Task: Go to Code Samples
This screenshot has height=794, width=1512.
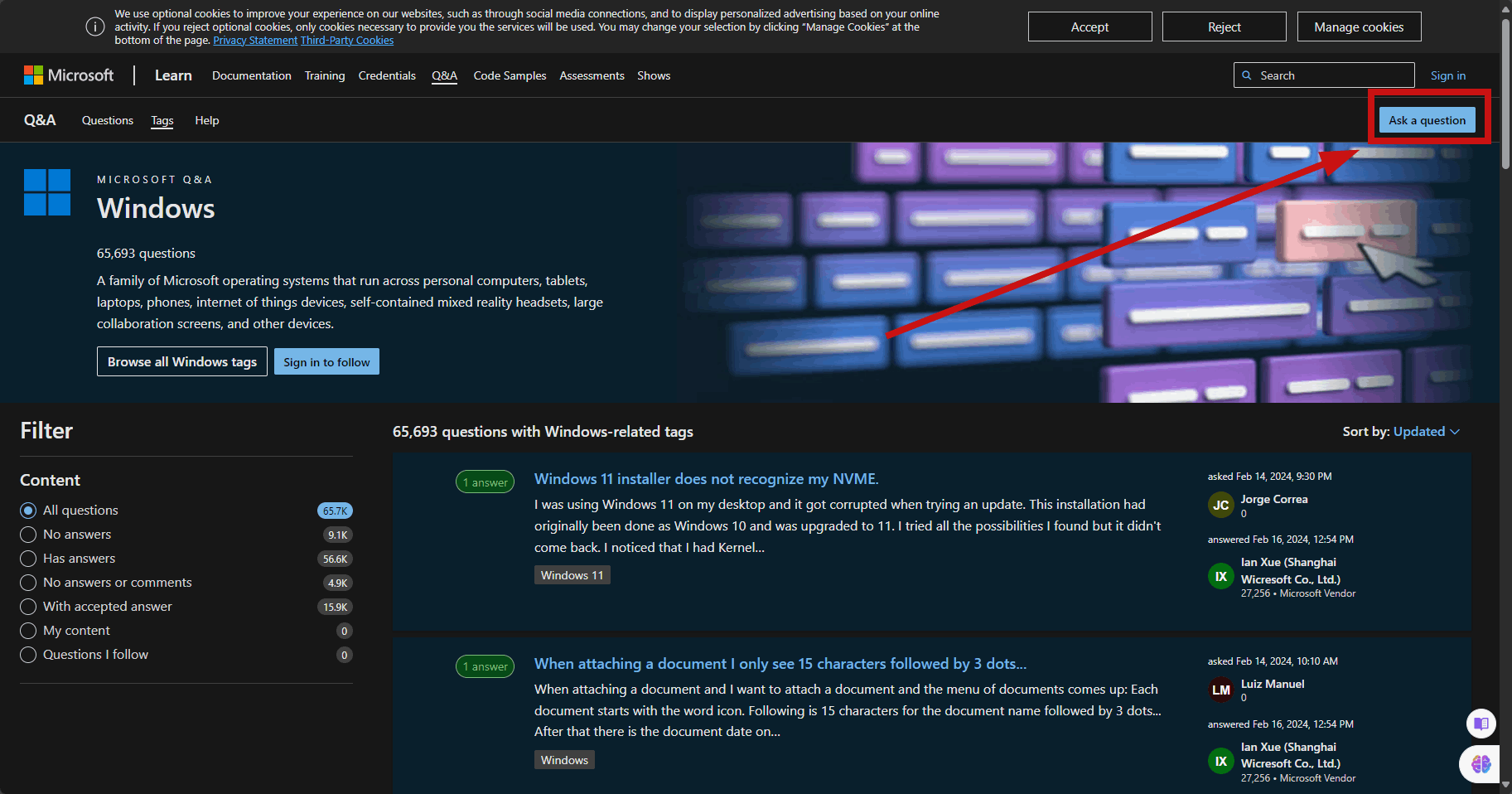Action: [510, 75]
